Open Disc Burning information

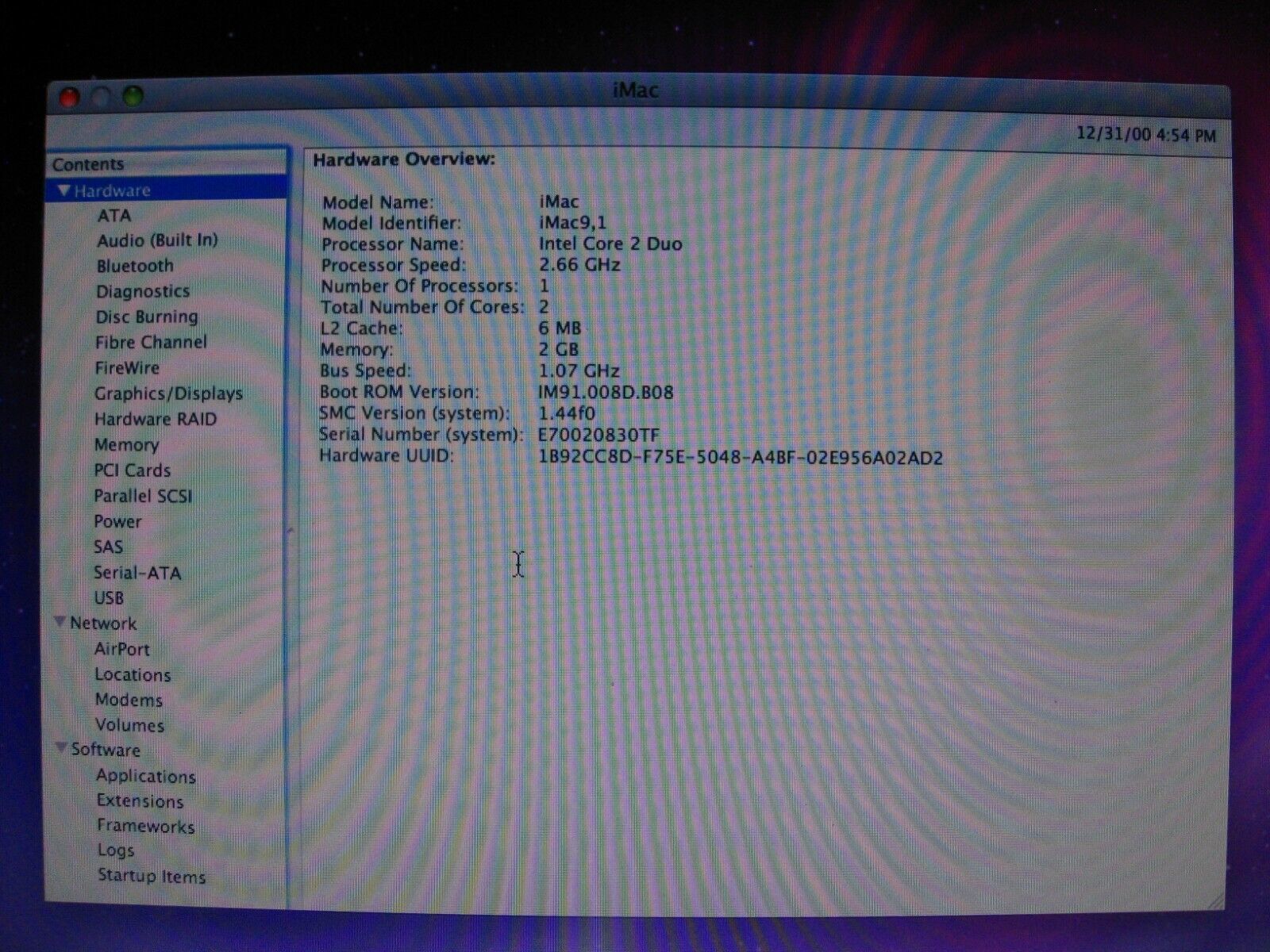coord(147,317)
